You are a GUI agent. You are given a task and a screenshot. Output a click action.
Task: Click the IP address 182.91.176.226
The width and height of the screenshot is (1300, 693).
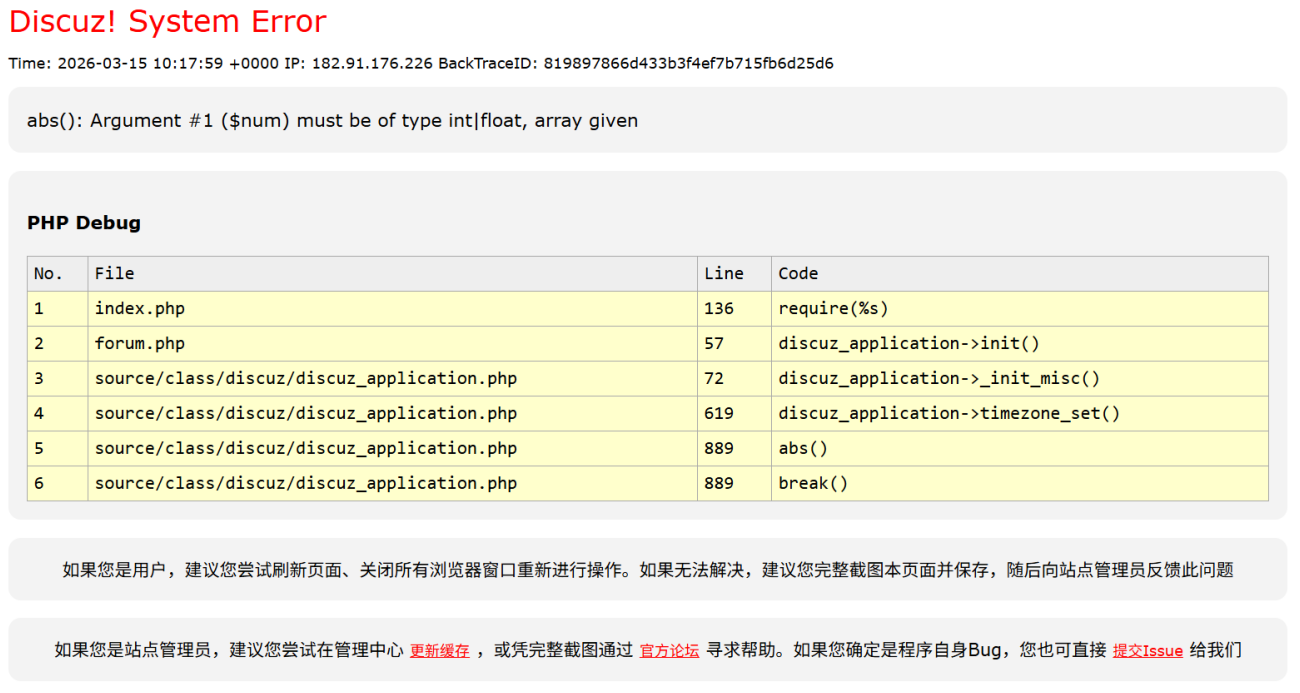click(x=372, y=63)
